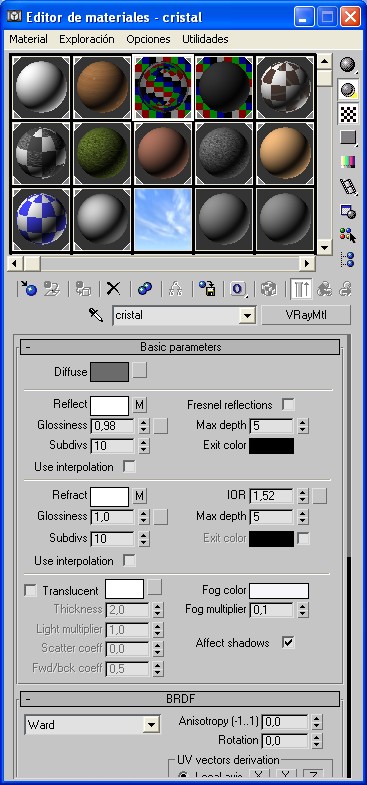Screen dimensions: 367x785
Task: Enable the Translucent checkbox
Action: click(31, 591)
